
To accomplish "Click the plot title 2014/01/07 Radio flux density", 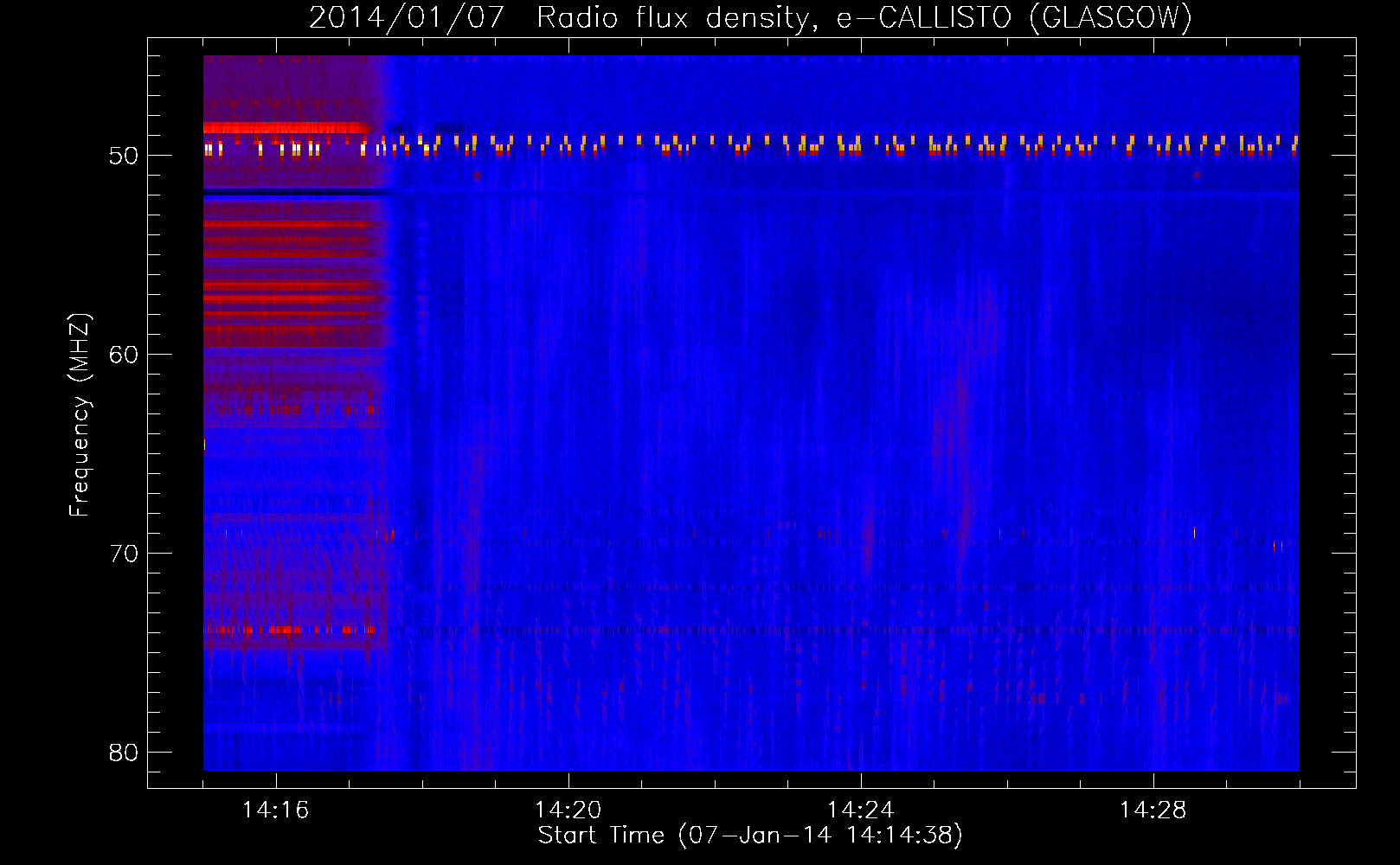I will (750, 17).
